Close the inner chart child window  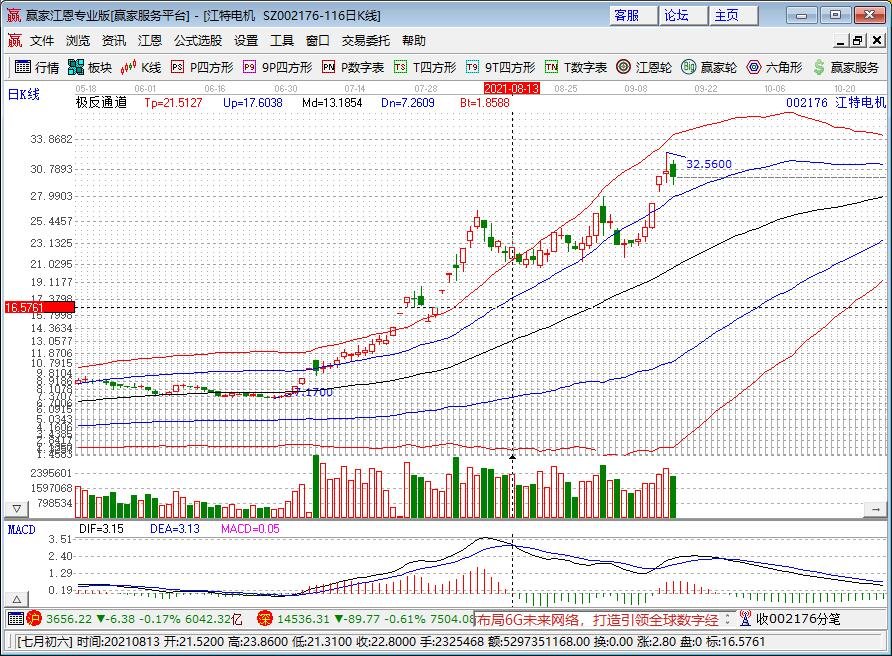[877, 40]
